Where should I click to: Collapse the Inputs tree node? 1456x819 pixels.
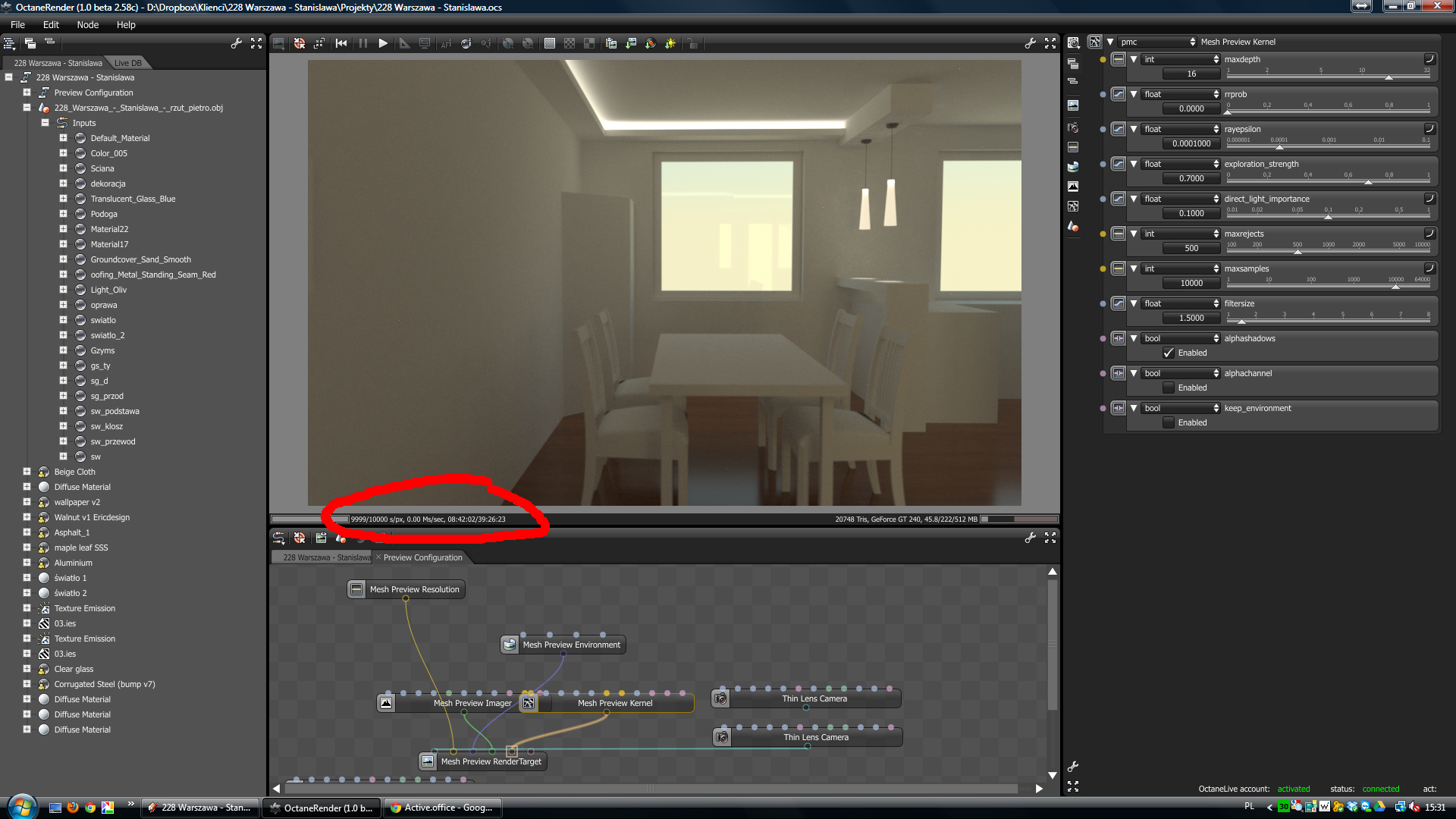pos(45,123)
